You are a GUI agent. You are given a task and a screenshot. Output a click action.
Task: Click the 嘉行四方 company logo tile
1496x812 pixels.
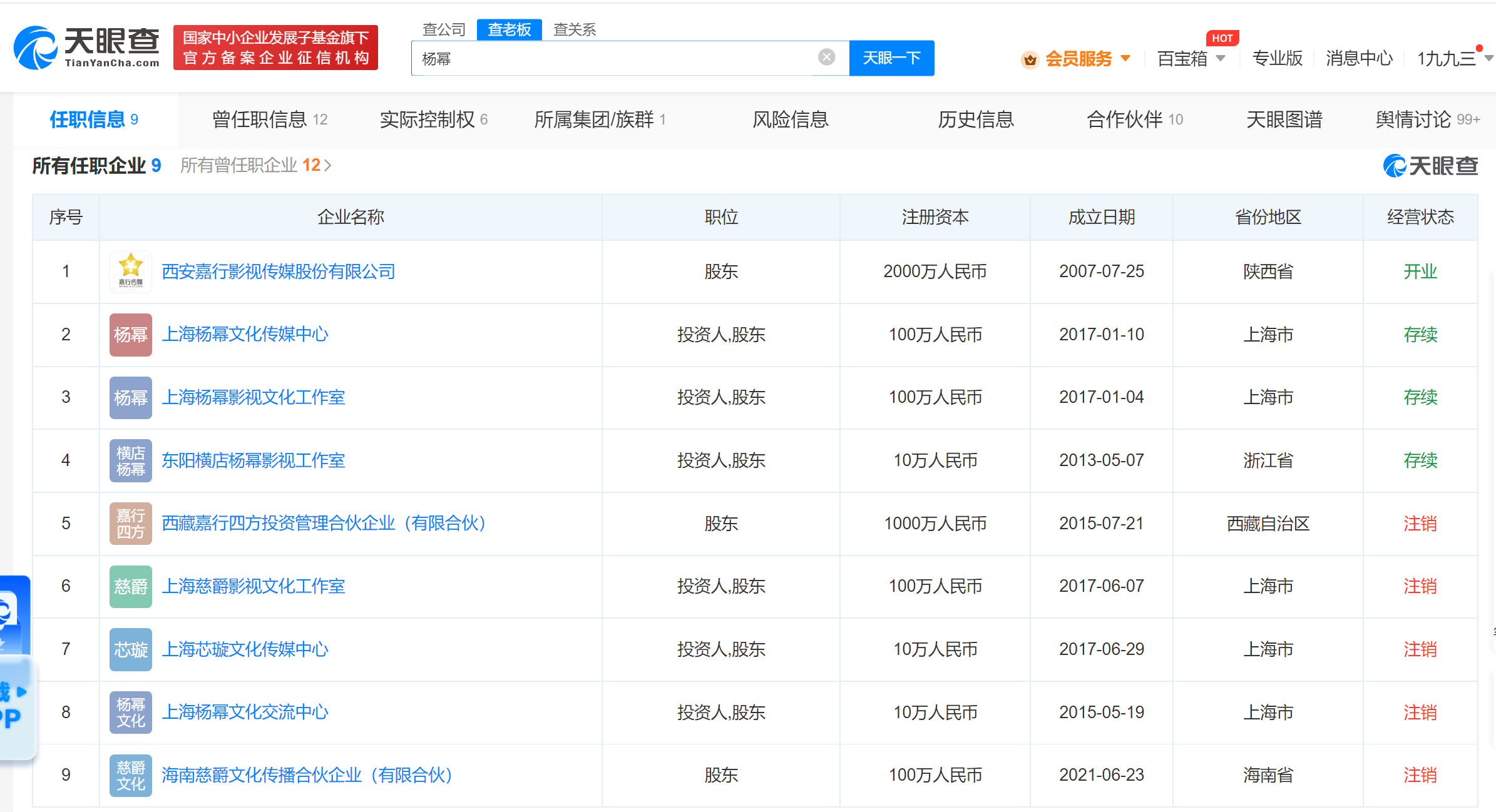pyautogui.click(x=130, y=524)
